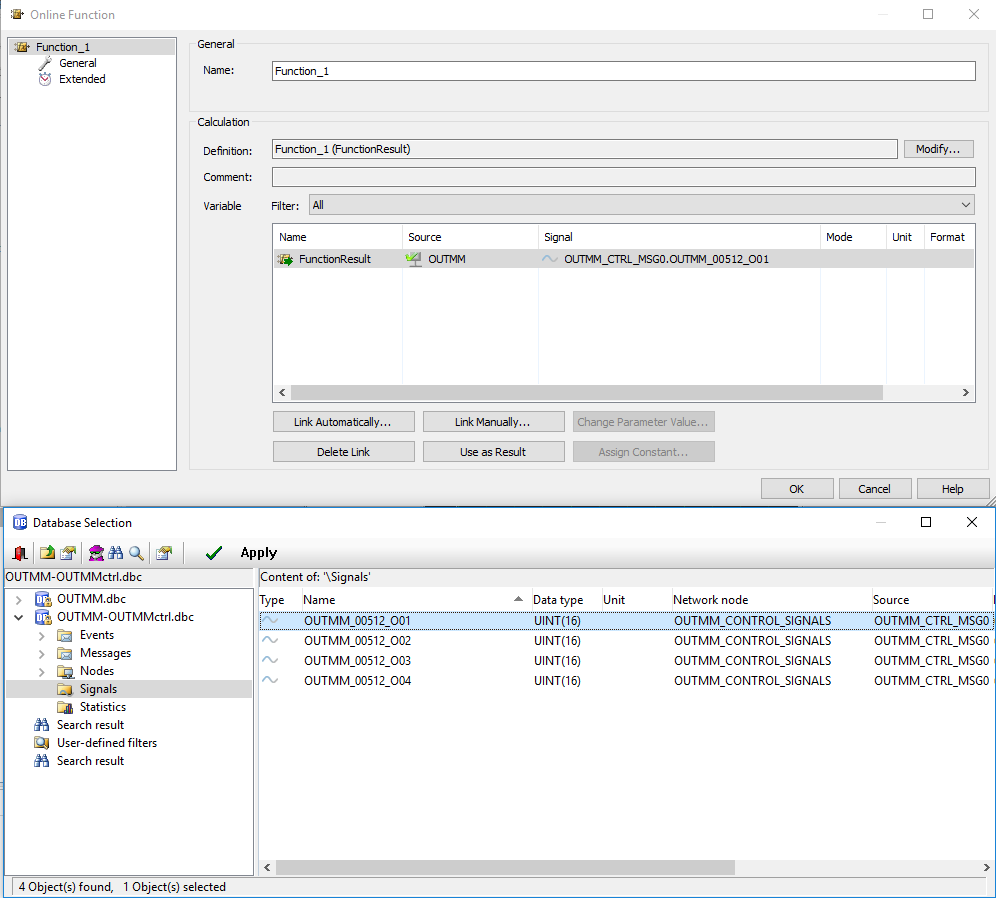The image size is (996, 898).
Task: Click the variable table horizontal scrollbar
Action: [x=586, y=392]
